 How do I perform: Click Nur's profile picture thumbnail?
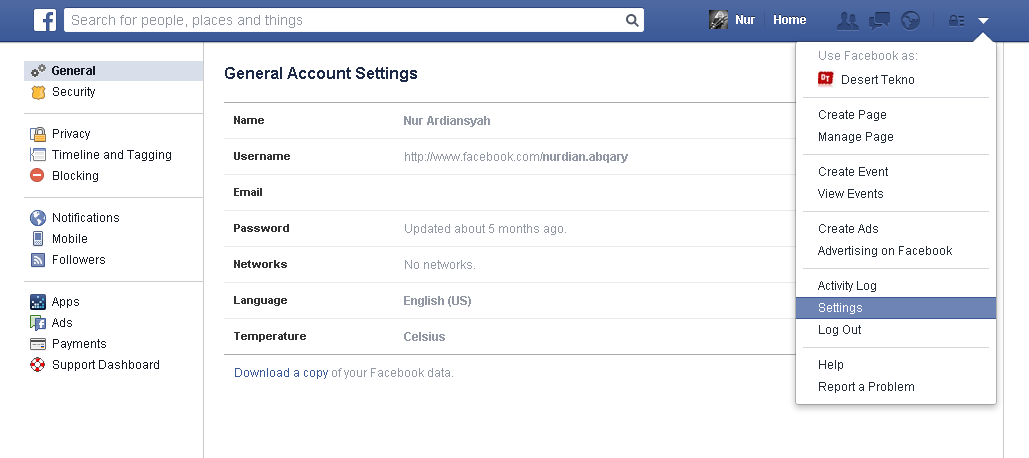click(x=719, y=20)
